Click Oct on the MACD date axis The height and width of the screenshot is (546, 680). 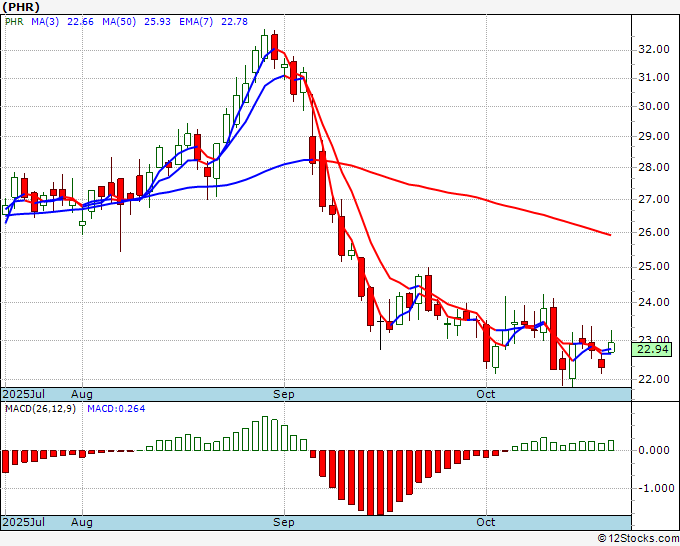coord(486,522)
